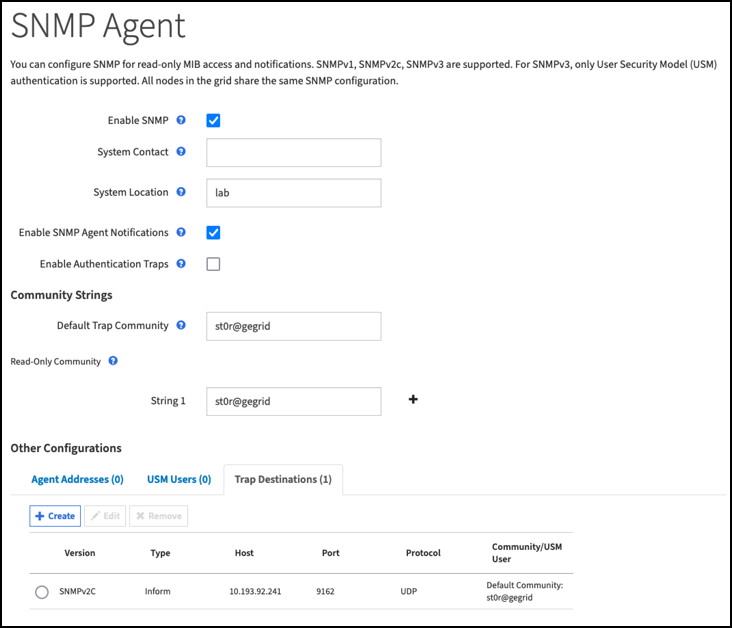Open the USM Users tab

(x=179, y=480)
